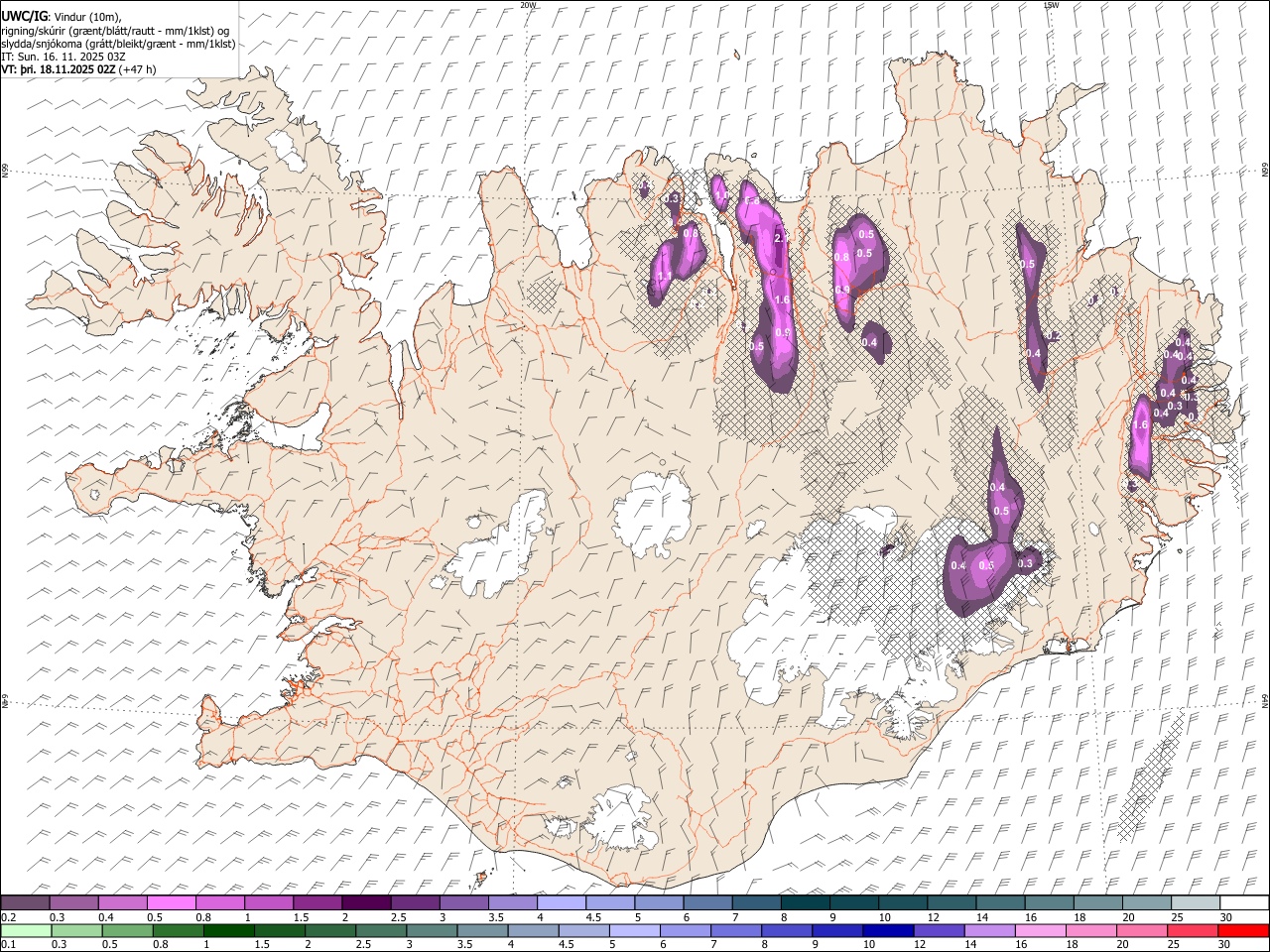Click the snow legend swatch starting at 0.4

122,902
